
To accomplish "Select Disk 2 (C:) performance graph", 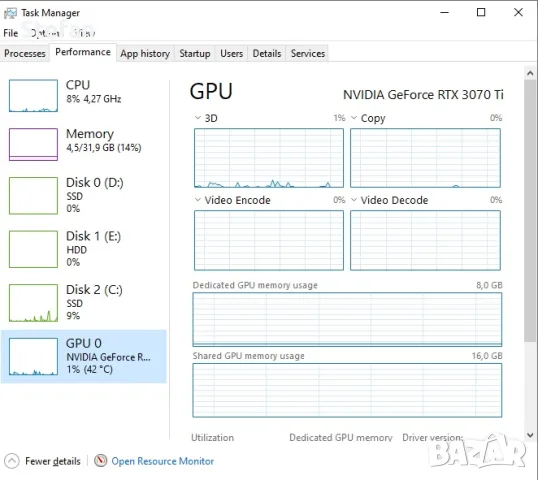I will tap(33, 303).
